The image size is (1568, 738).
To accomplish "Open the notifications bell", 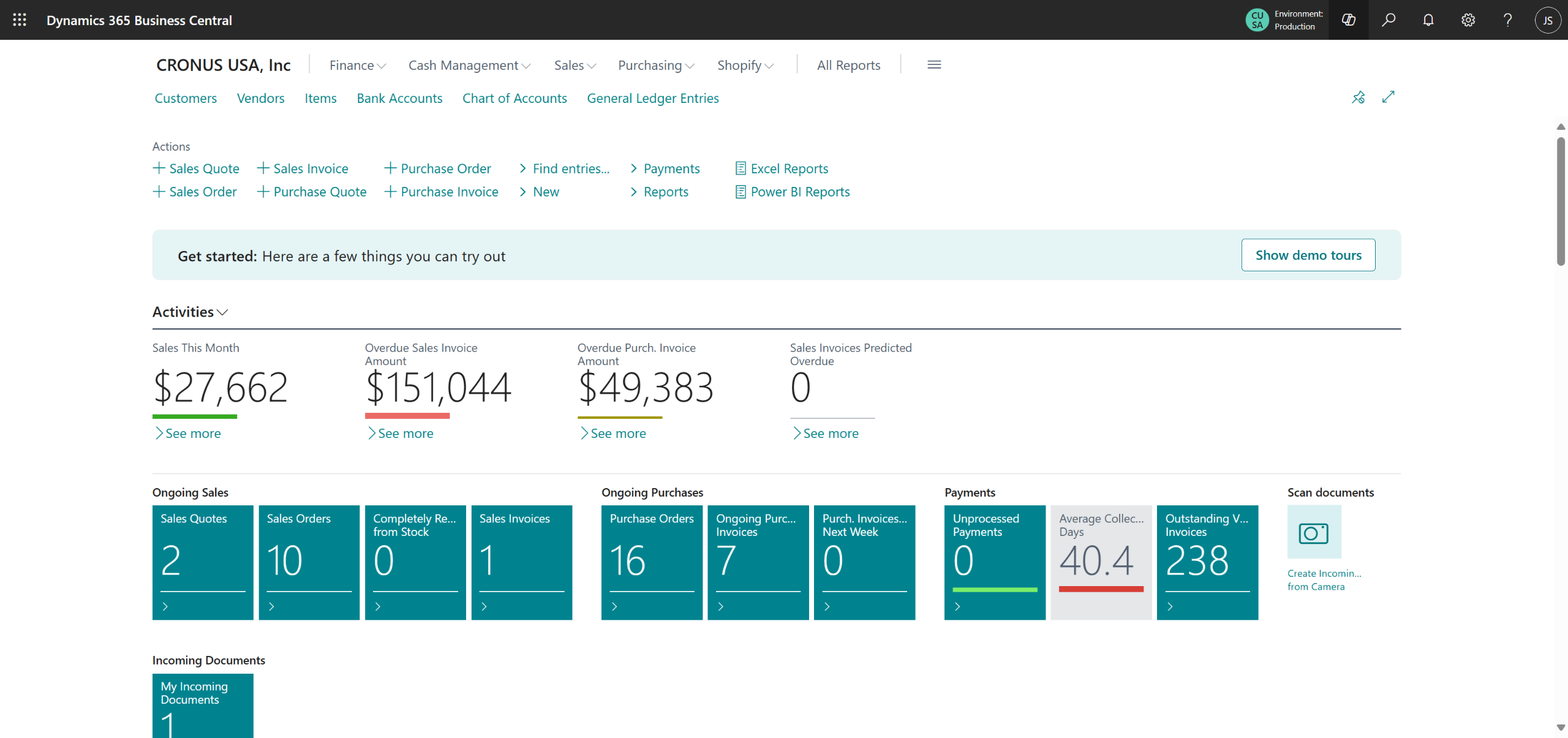I will tap(1428, 20).
